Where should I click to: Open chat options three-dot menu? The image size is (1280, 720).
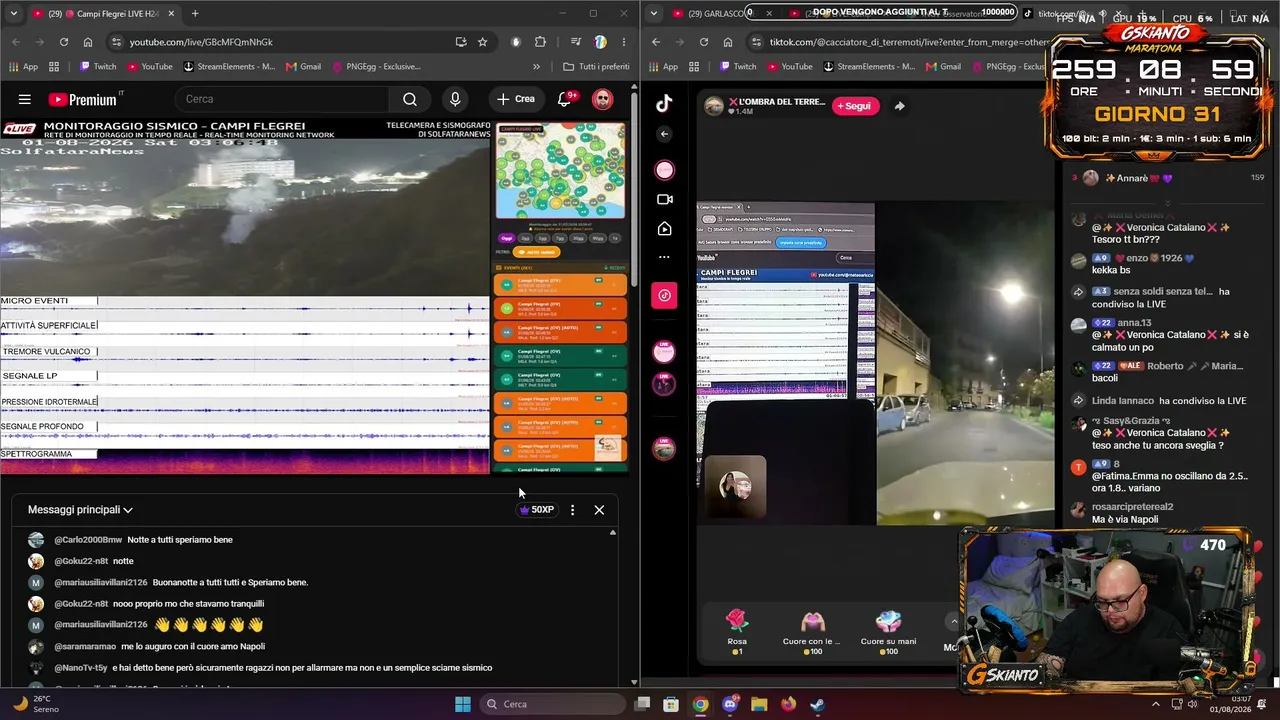572,510
